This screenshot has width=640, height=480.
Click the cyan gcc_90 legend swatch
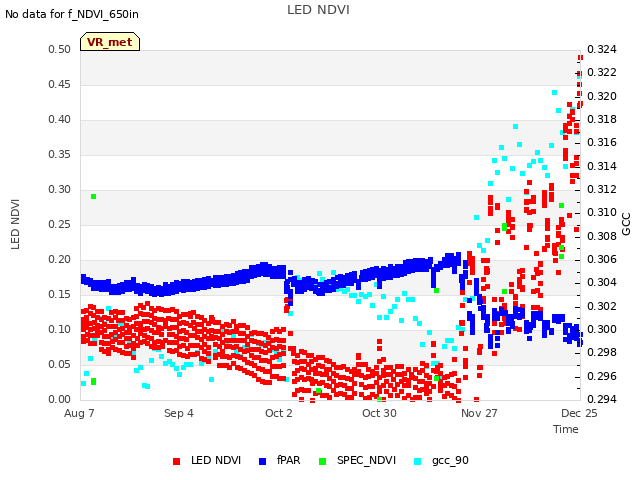(x=418, y=461)
